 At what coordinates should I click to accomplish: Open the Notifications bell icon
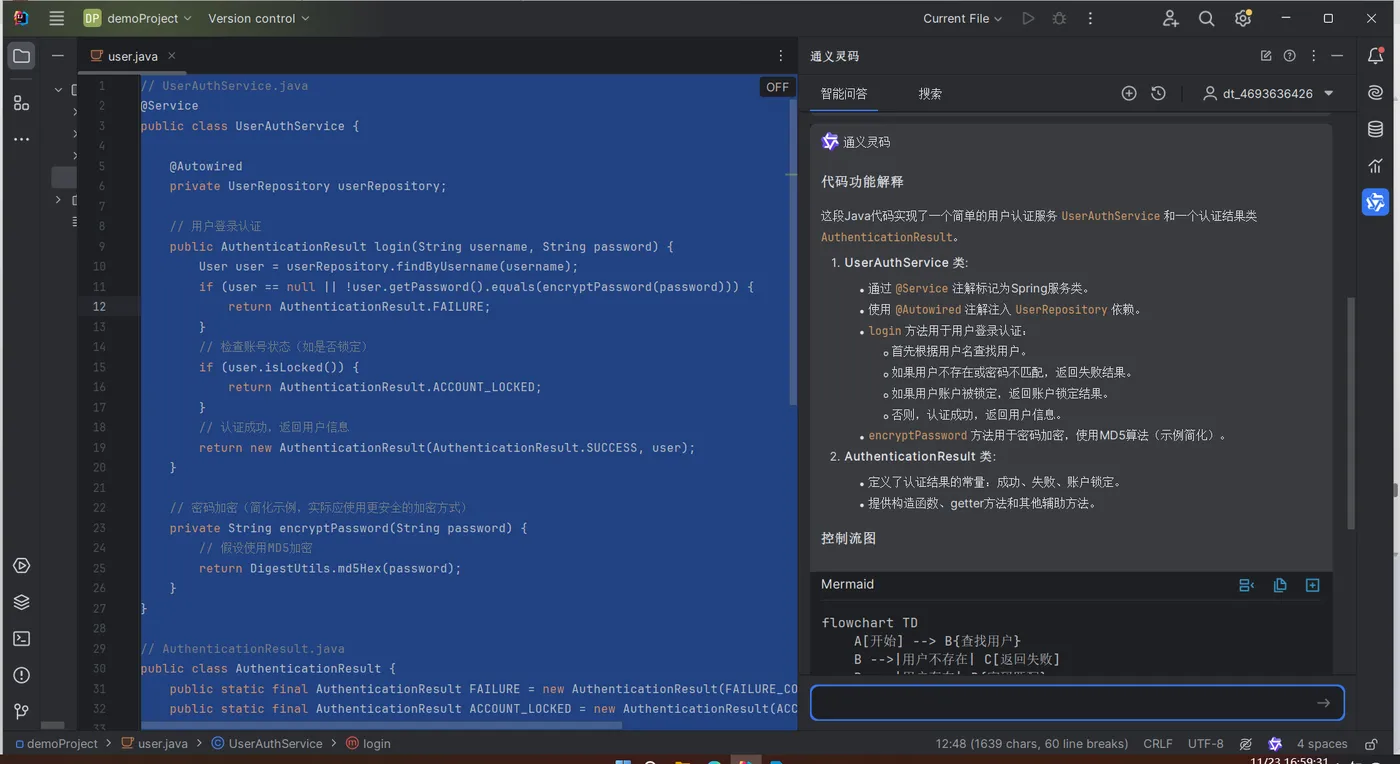pos(1376,57)
